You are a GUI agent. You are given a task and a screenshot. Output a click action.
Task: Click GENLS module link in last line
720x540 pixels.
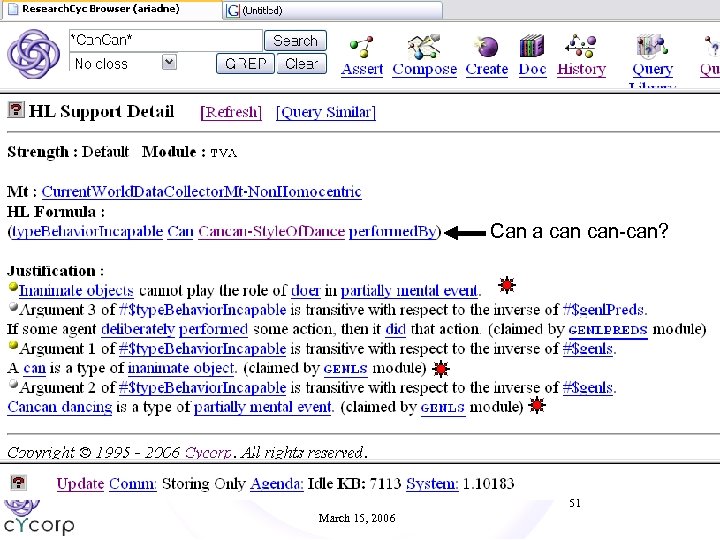[x=442, y=408]
